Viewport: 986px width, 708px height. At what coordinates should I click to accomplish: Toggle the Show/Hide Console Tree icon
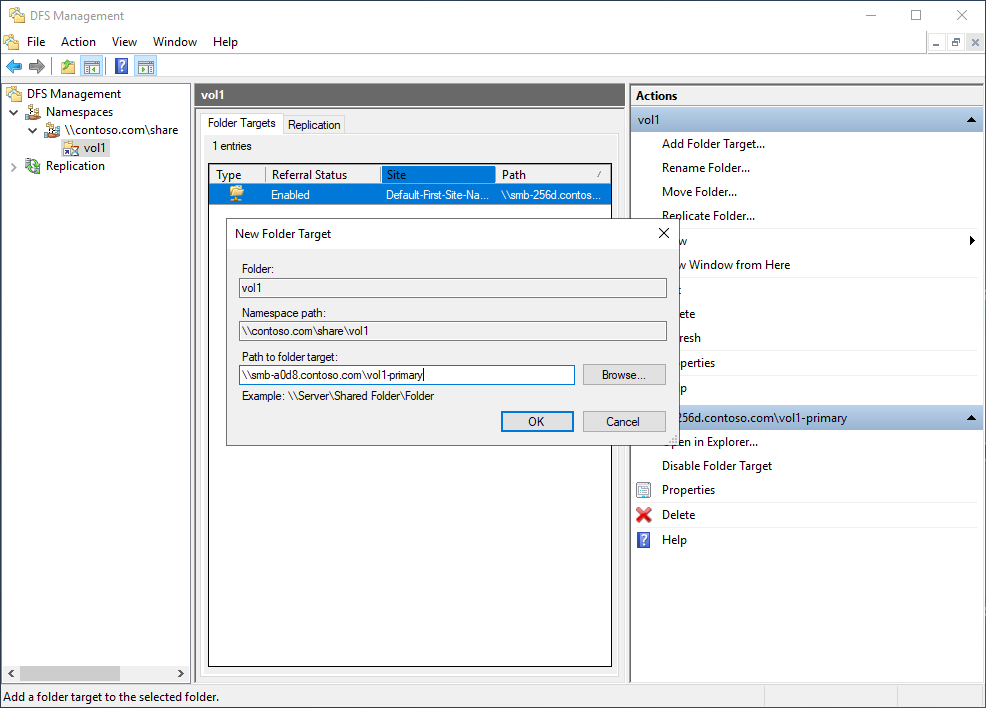(x=92, y=66)
